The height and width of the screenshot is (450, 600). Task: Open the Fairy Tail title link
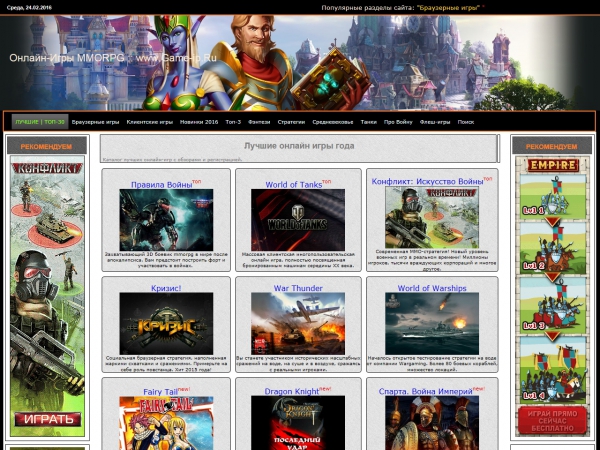tap(160, 392)
